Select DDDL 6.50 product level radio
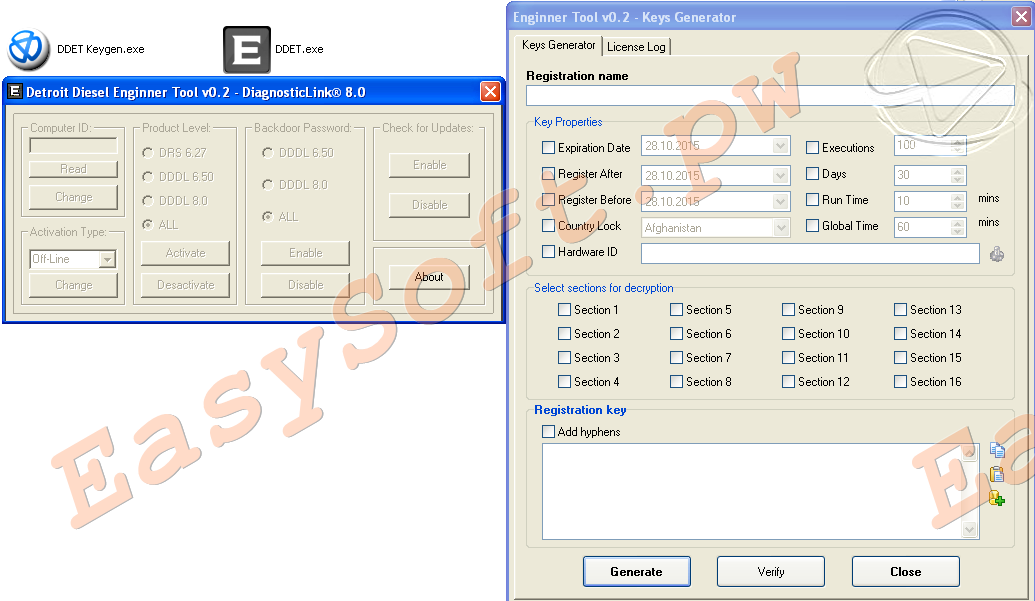Image resolution: width=1035 pixels, height=601 pixels. 148,177
